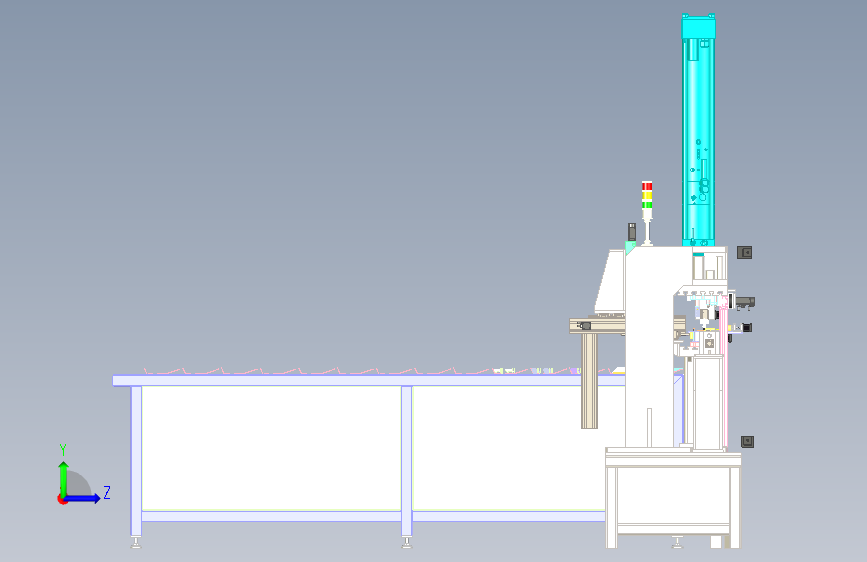Viewport: 867px width, 562px height.
Task: Select the machine base cabinet below the press
Action: [673, 500]
